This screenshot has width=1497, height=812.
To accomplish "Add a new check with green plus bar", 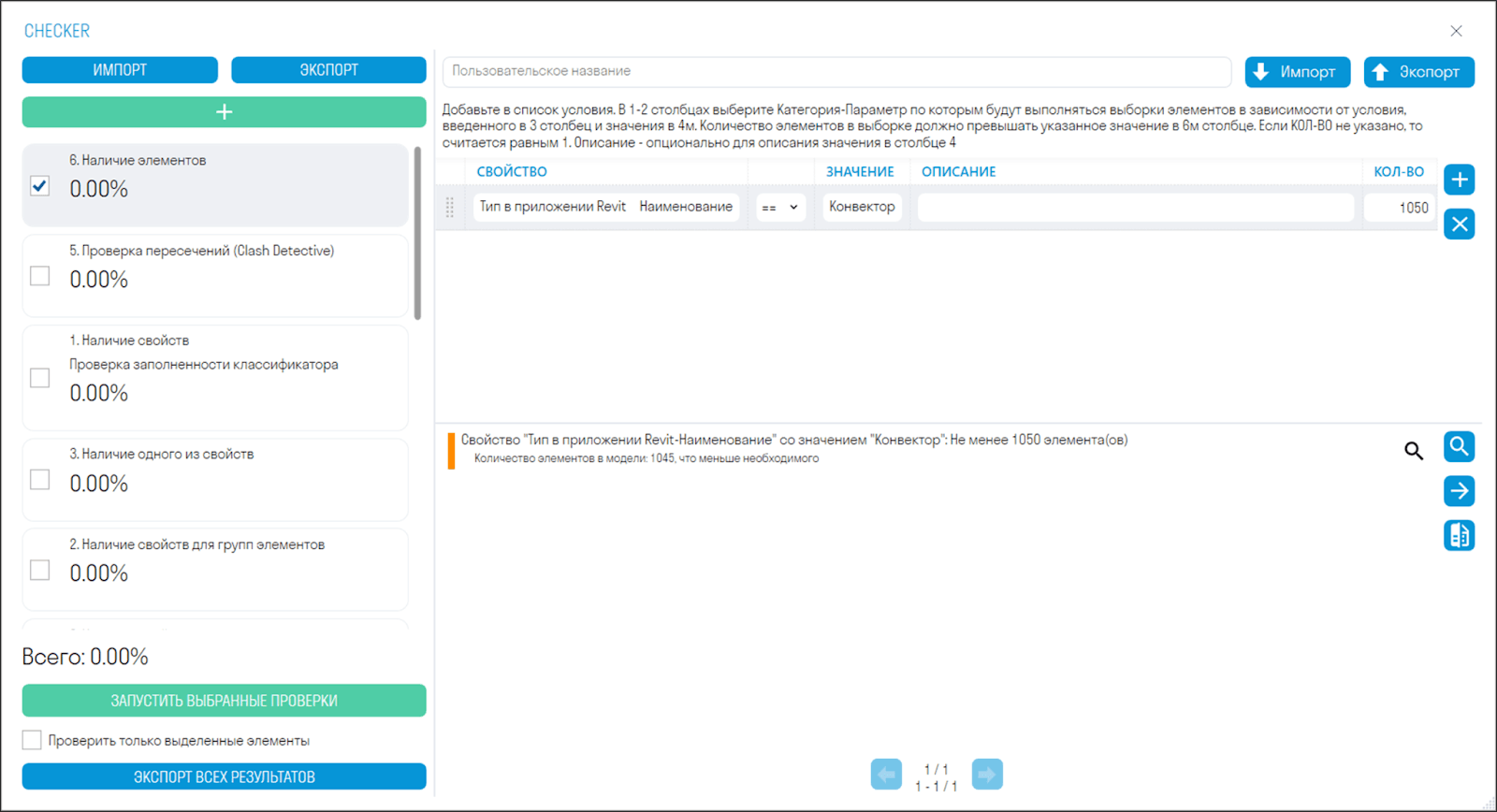I will (x=225, y=112).
